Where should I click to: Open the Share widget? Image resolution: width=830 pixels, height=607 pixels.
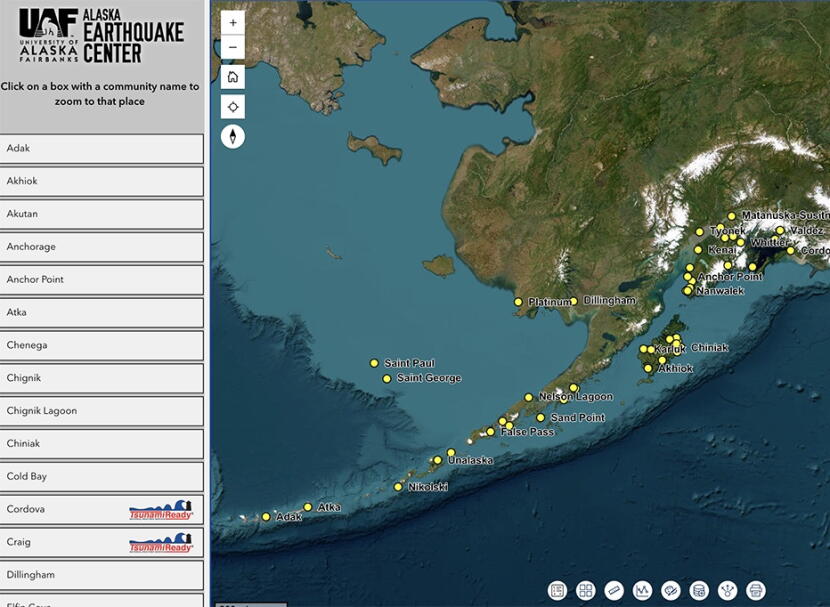tap(728, 590)
